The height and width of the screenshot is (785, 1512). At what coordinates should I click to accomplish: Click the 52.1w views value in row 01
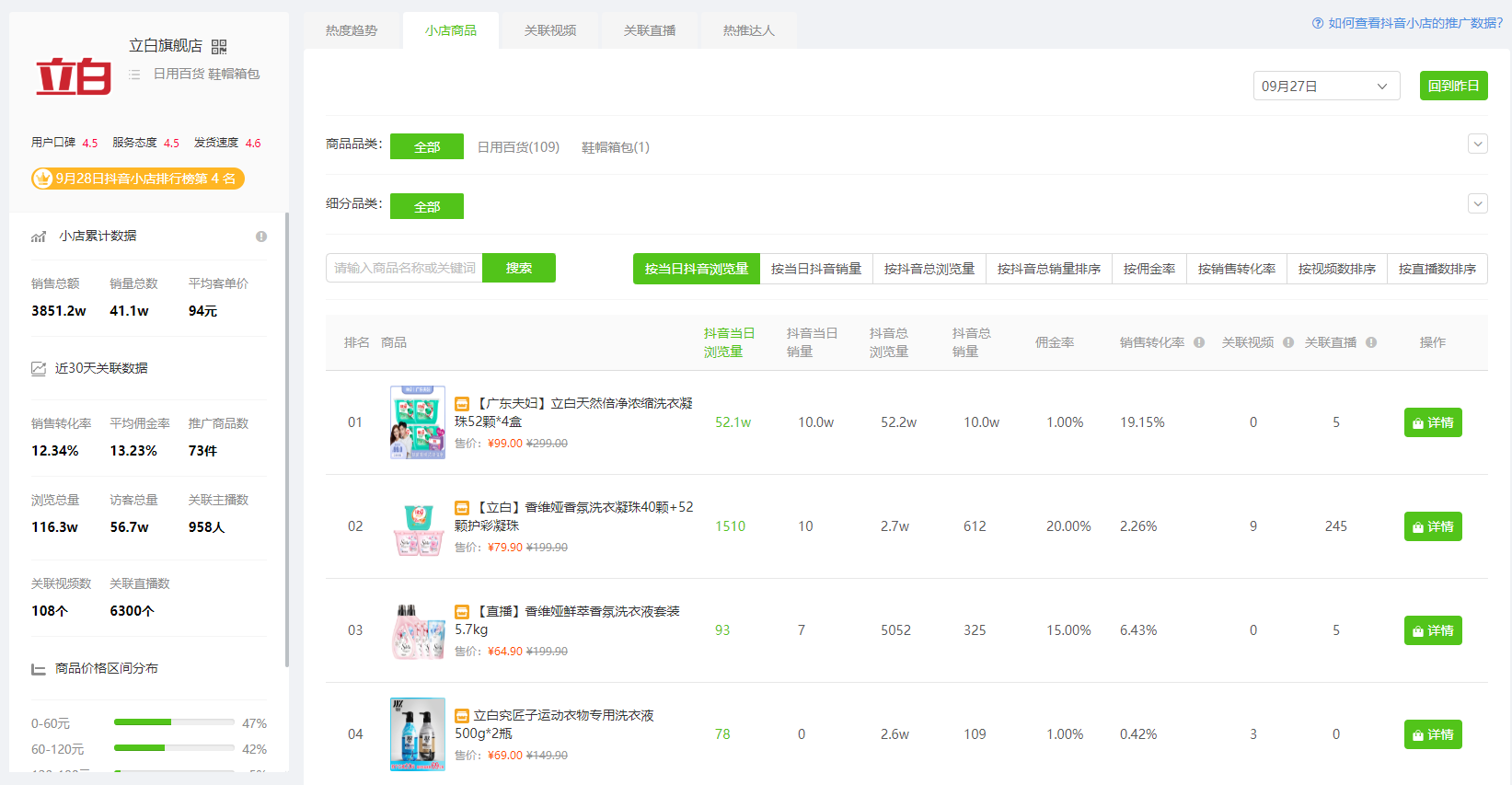point(733,422)
